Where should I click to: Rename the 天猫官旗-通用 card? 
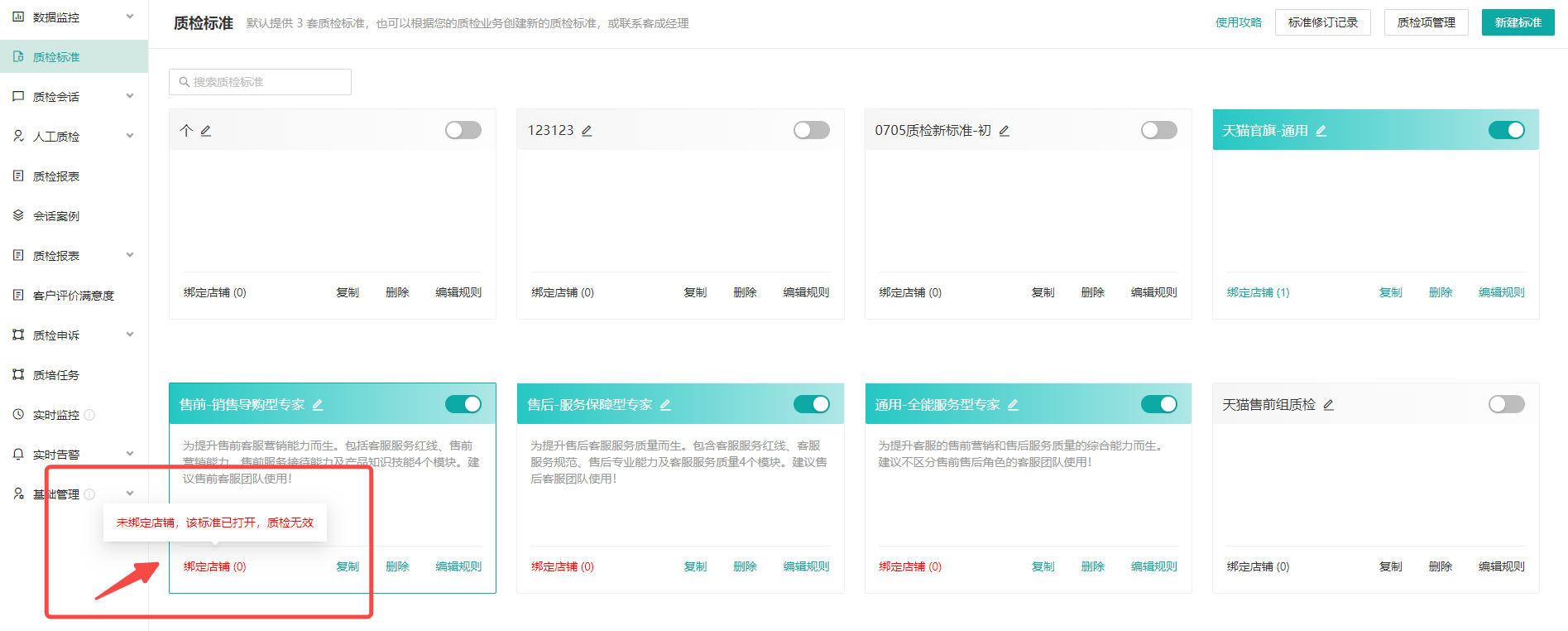(x=1321, y=131)
